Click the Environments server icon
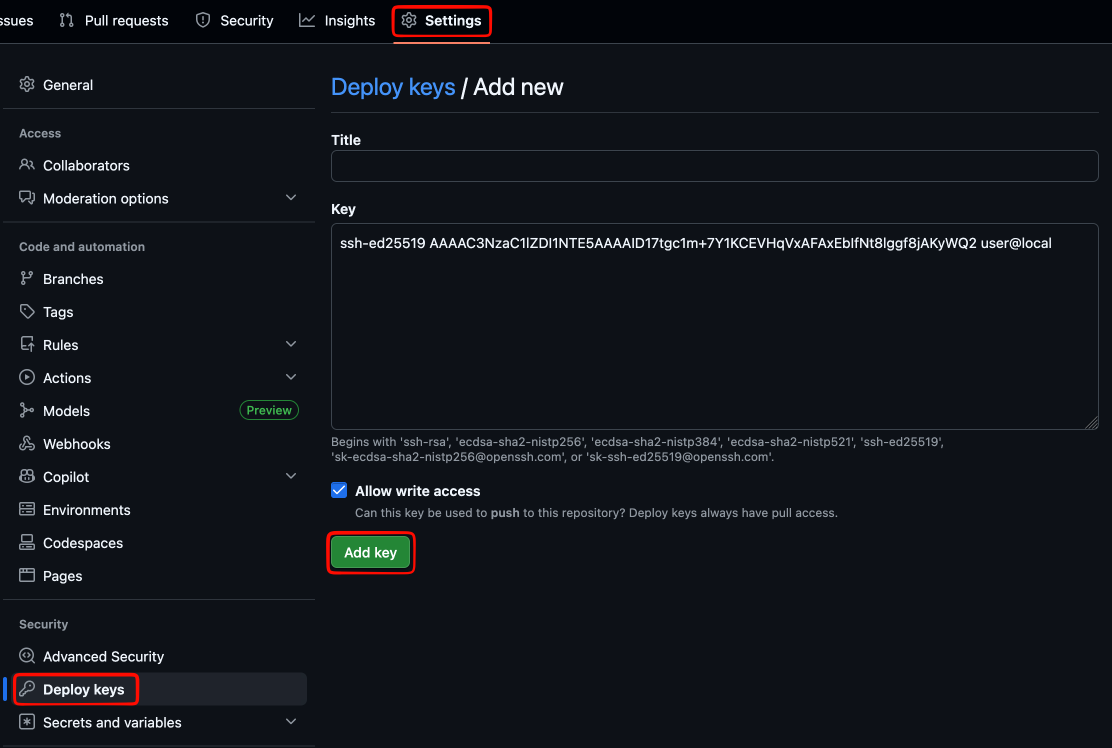 pyautogui.click(x=27, y=510)
